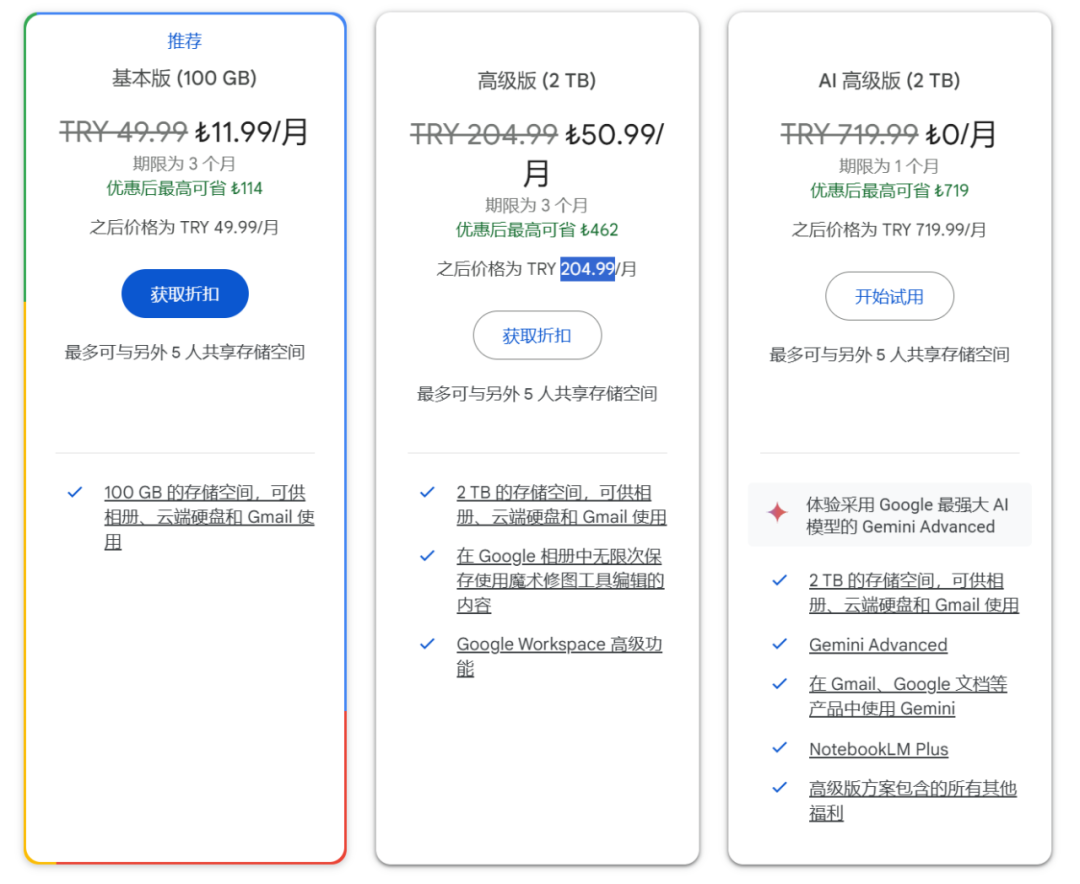Click 优惠后最高可省 ₺114 savings text
Screen dimensions: 1080x884
185,188
